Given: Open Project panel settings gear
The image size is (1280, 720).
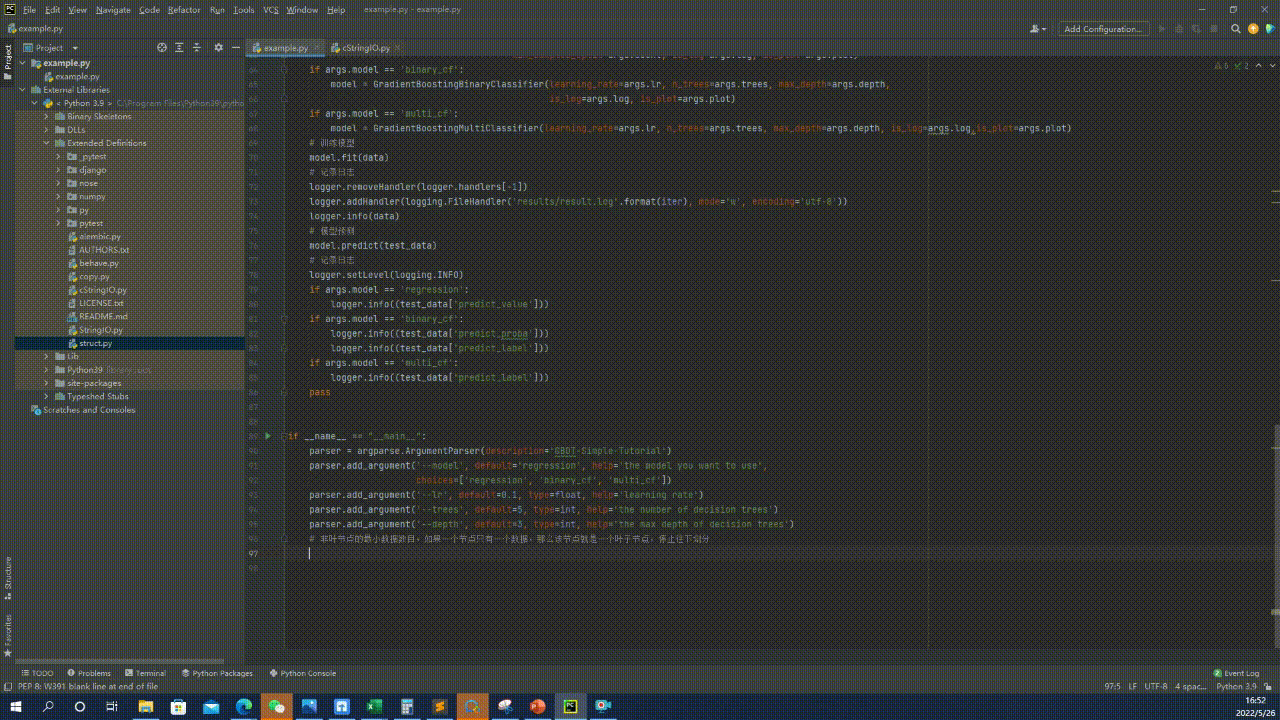Looking at the screenshot, I should [x=219, y=47].
